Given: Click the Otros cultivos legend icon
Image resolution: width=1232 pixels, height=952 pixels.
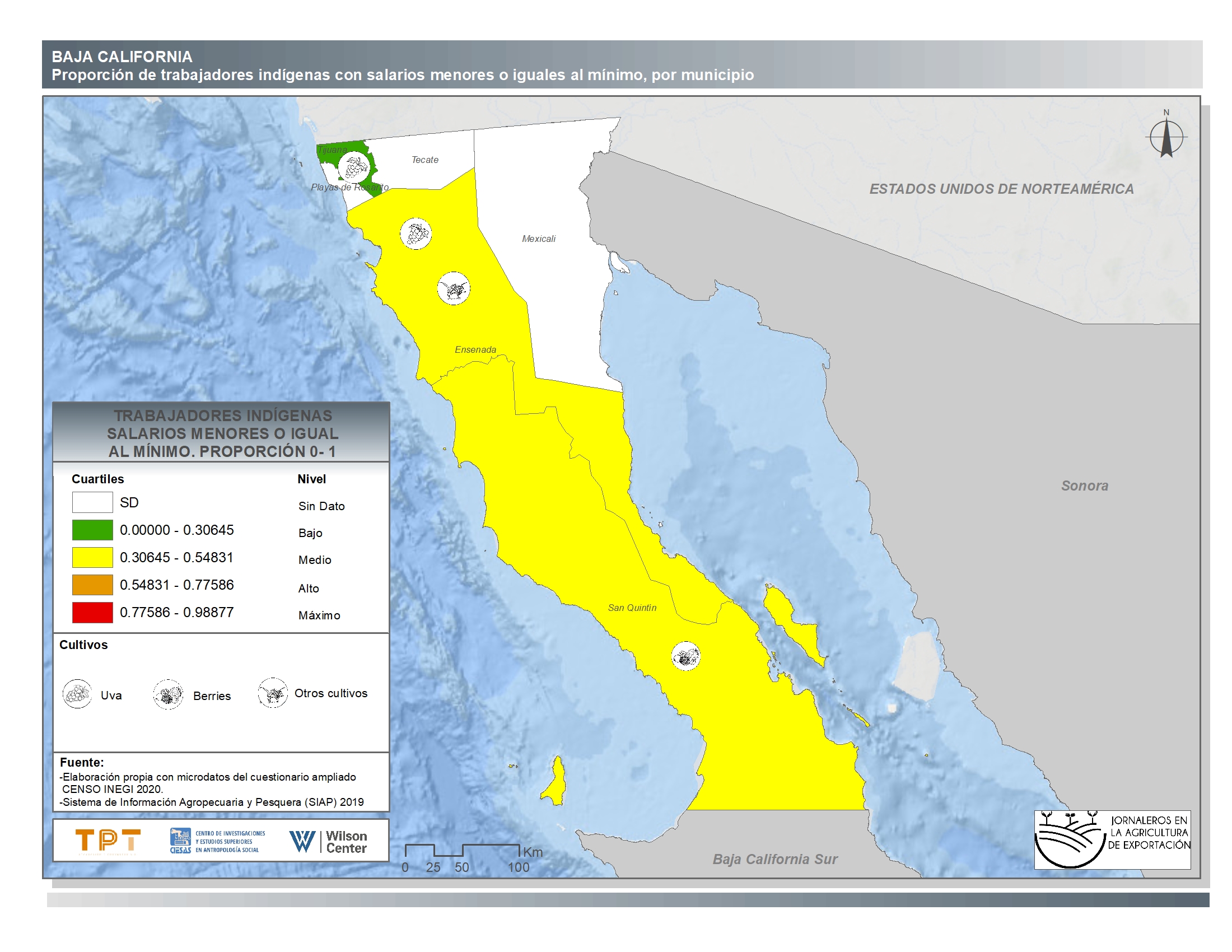Looking at the screenshot, I should 273,693.
